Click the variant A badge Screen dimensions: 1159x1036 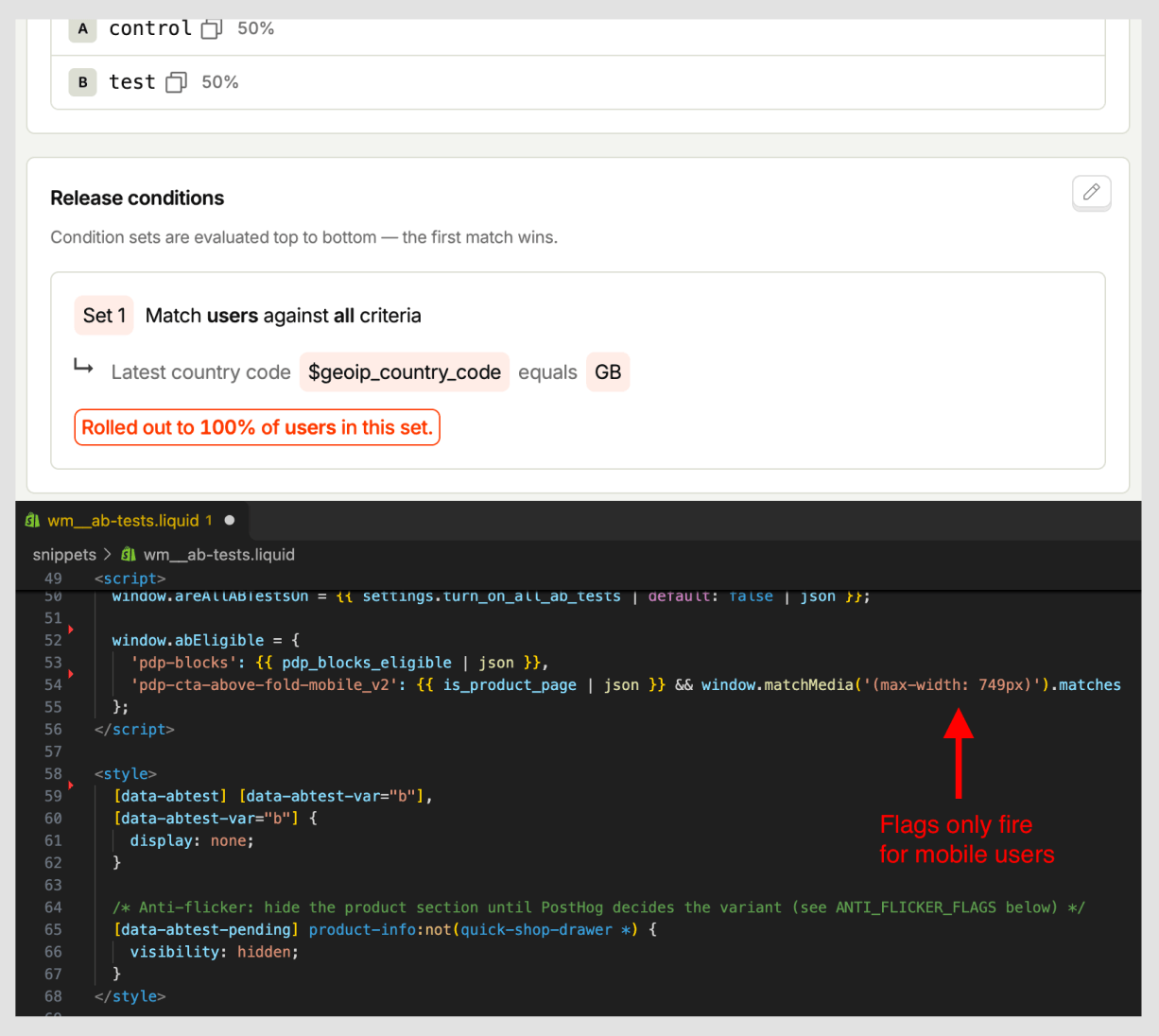83,28
